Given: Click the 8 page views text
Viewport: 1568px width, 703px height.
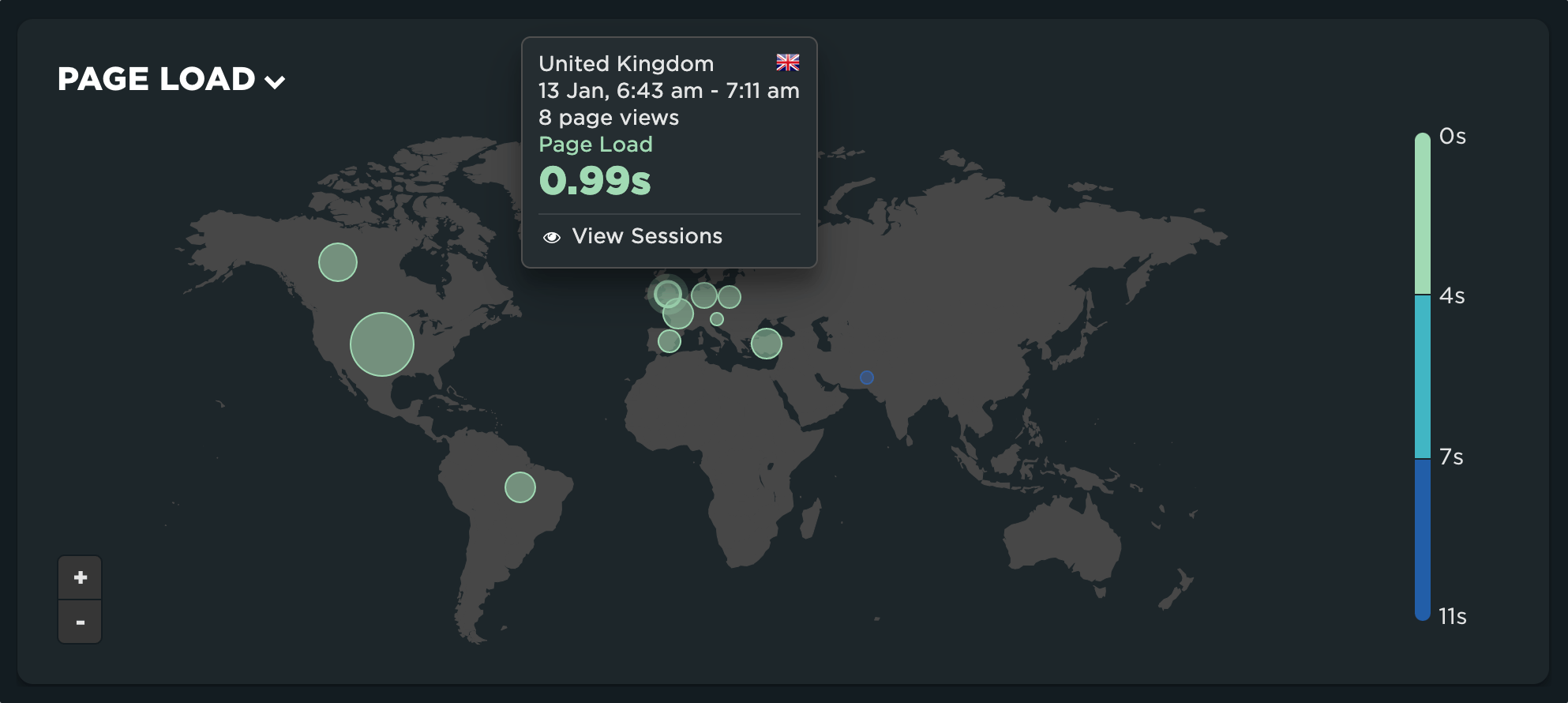Looking at the screenshot, I should click(608, 117).
